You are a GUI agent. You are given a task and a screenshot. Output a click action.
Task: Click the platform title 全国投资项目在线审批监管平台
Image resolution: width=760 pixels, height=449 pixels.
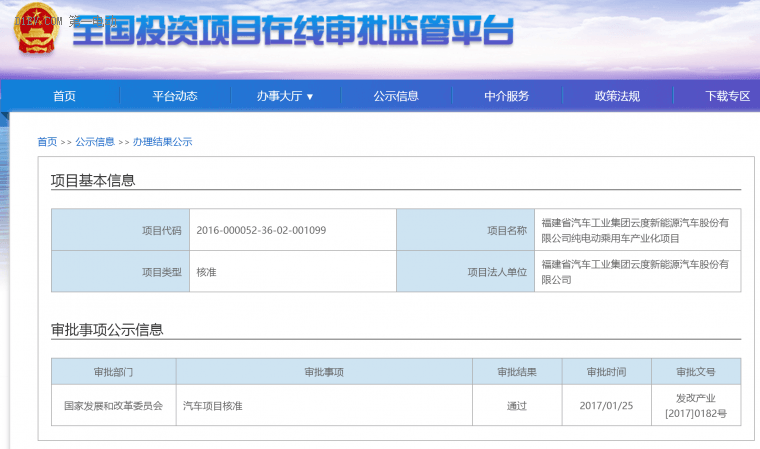[x=293, y=31]
